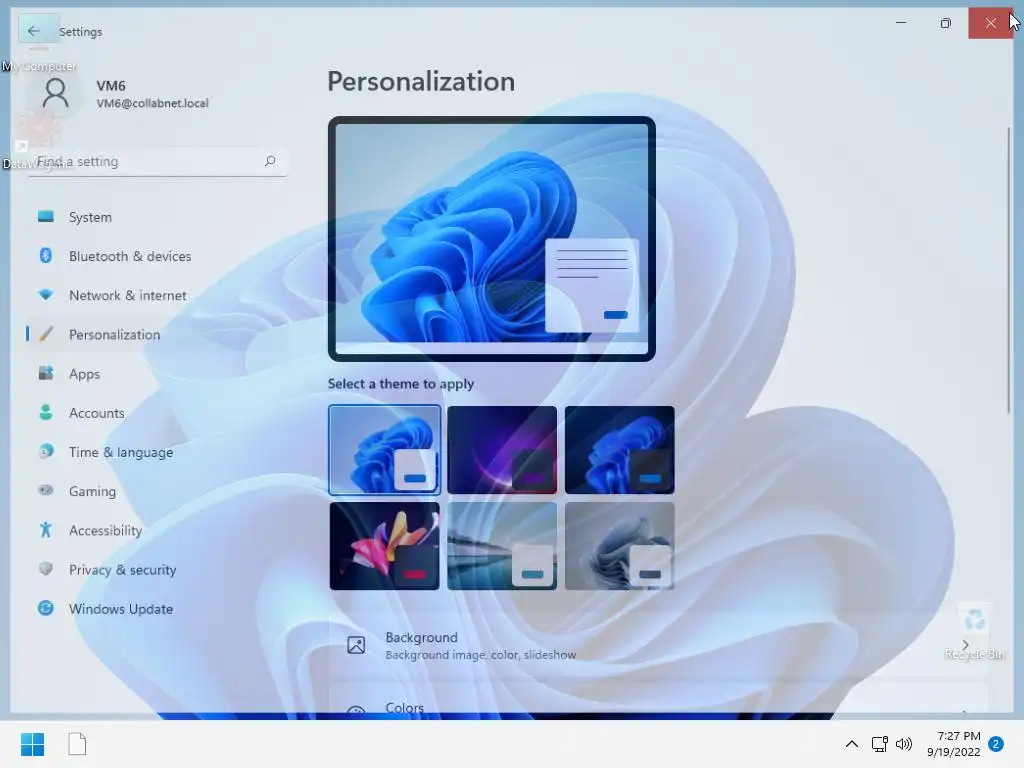
Task: Apply the light blue bloom theme
Action: click(x=385, y=450)
